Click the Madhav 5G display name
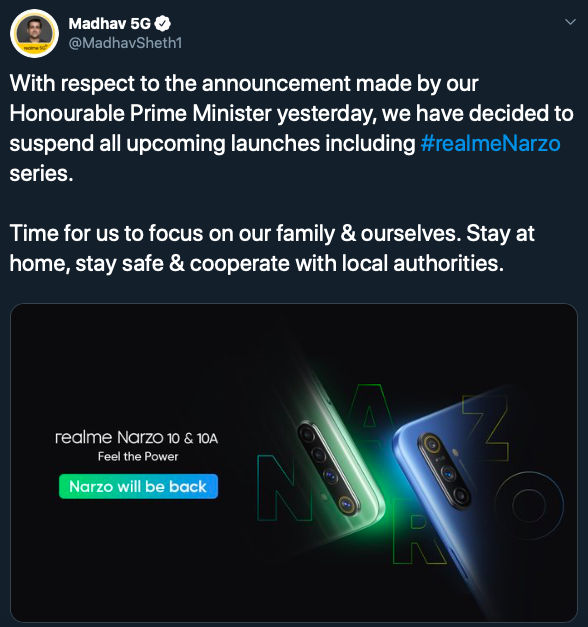 [x=109, y=24]
